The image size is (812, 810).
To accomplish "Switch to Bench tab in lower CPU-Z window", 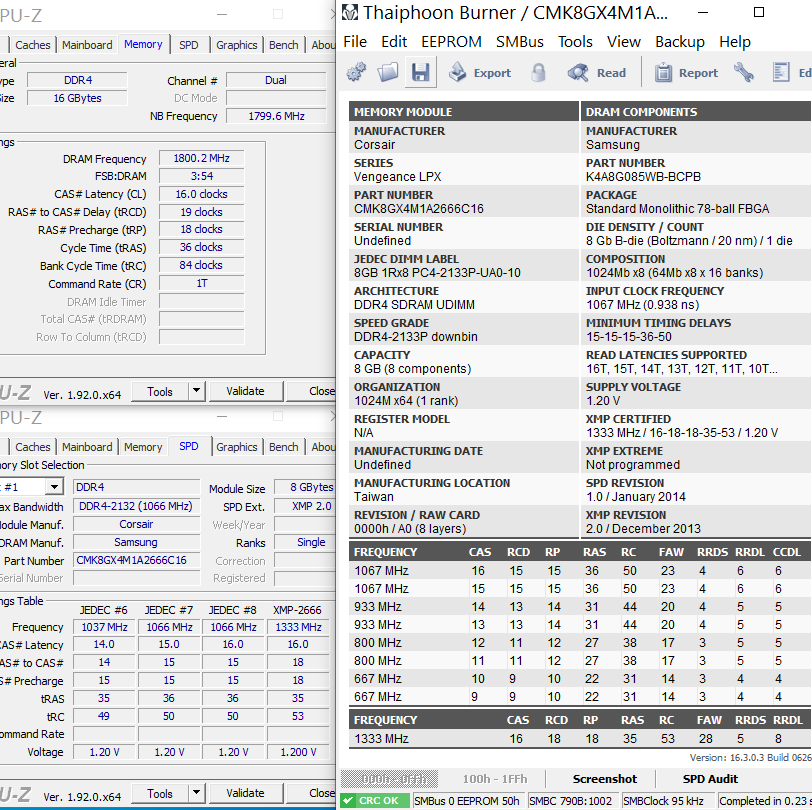I will [283, 447].
